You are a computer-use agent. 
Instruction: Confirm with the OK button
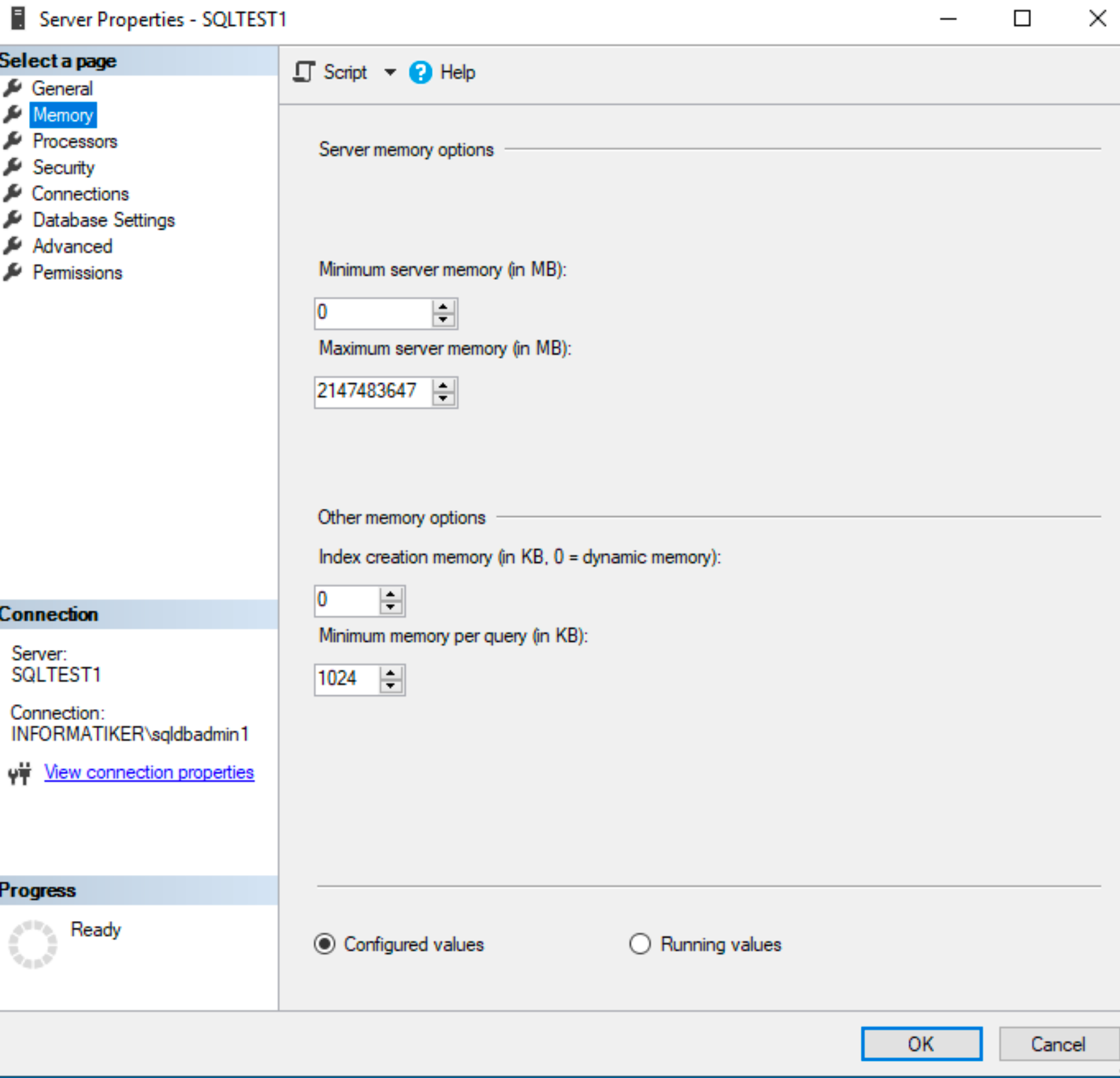tap(921, 1044)
